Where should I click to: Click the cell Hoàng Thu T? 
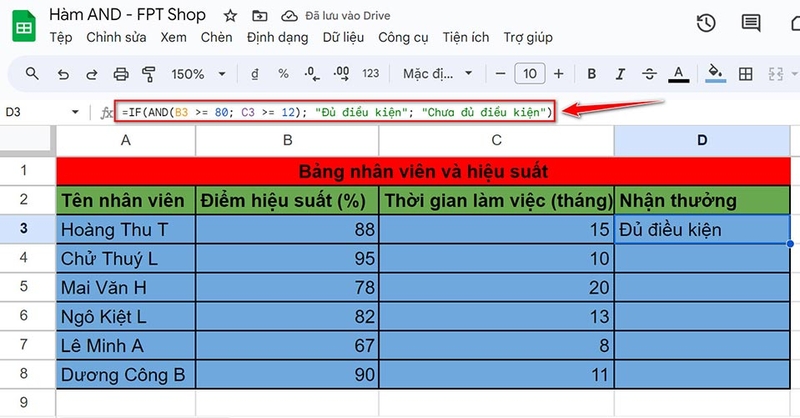(x=126, y=230)
